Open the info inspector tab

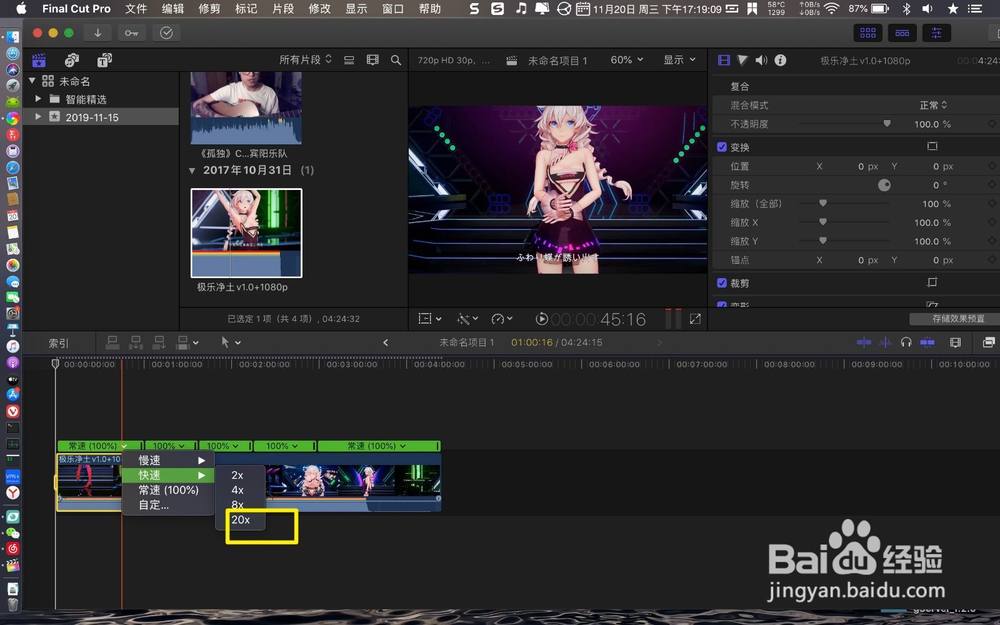click(x=780, y=60)
